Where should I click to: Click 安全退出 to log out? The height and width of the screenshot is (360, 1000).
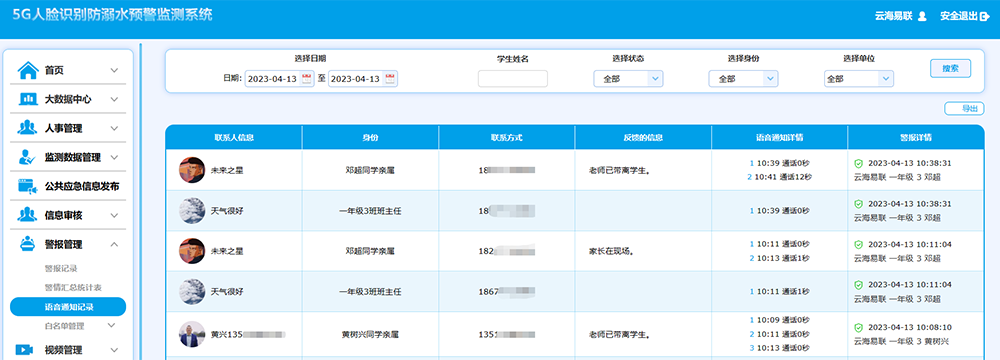pos(958,17)
